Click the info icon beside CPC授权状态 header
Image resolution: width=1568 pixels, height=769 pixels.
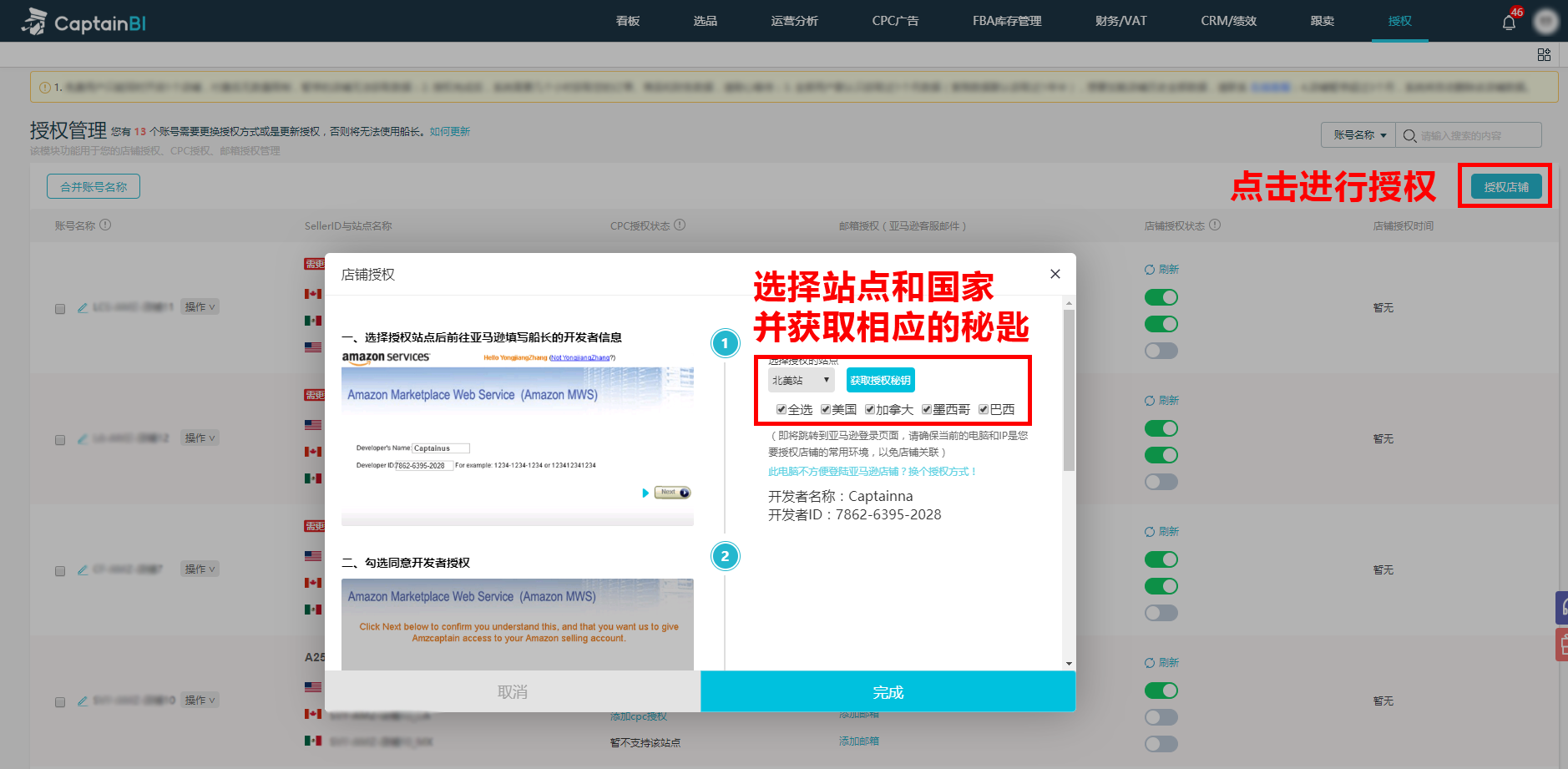680,225
